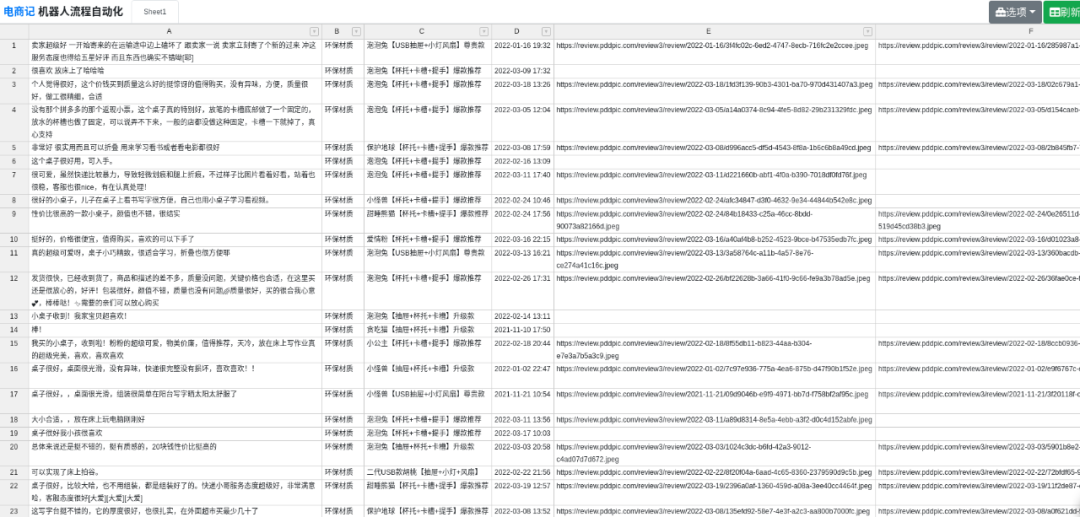The image size is (1080, 517).
Task: Switch to the Sheet1 tab
Action: point(155,12)
